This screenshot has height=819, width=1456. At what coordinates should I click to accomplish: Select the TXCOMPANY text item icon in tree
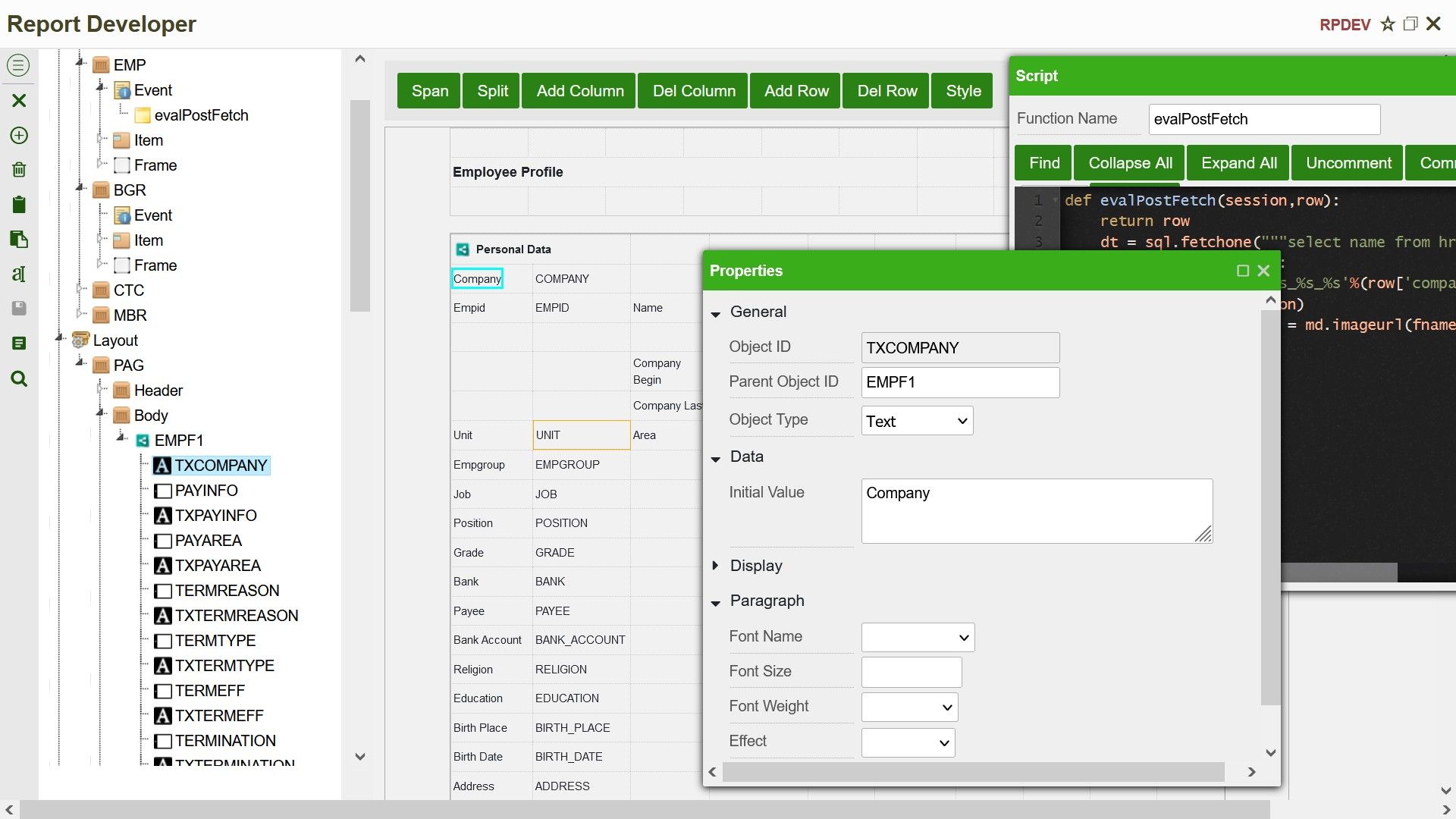click(x=162, y=466)
